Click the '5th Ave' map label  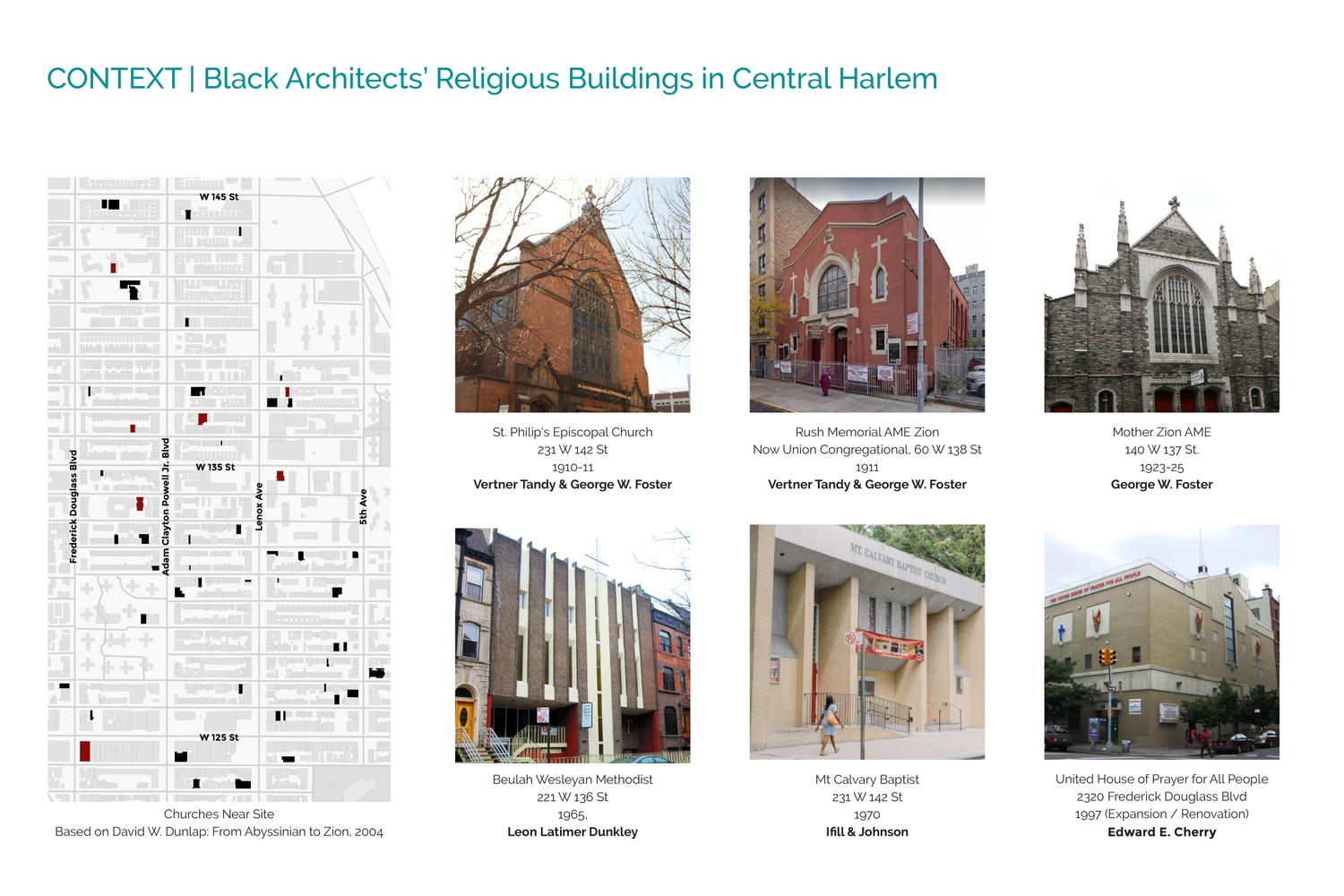363,506
